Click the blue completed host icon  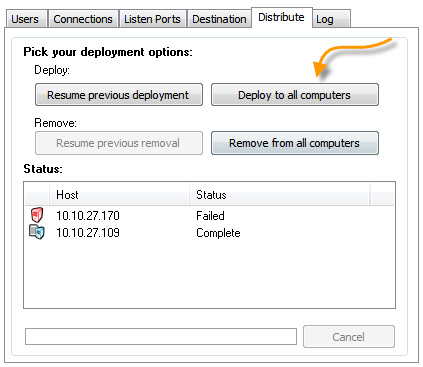point(37,232)
